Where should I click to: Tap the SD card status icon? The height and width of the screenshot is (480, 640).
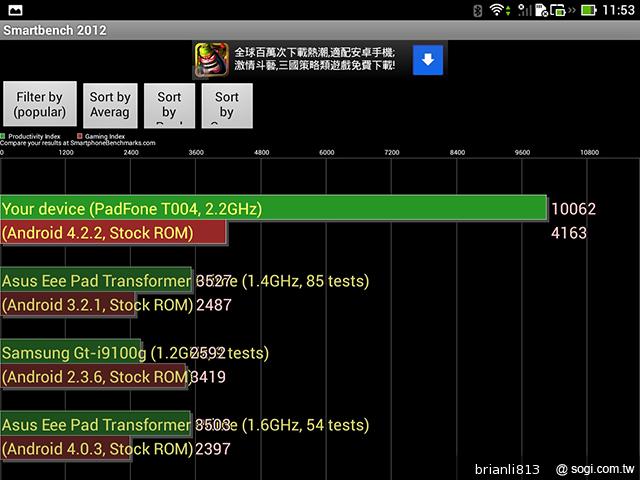point(541,10)
